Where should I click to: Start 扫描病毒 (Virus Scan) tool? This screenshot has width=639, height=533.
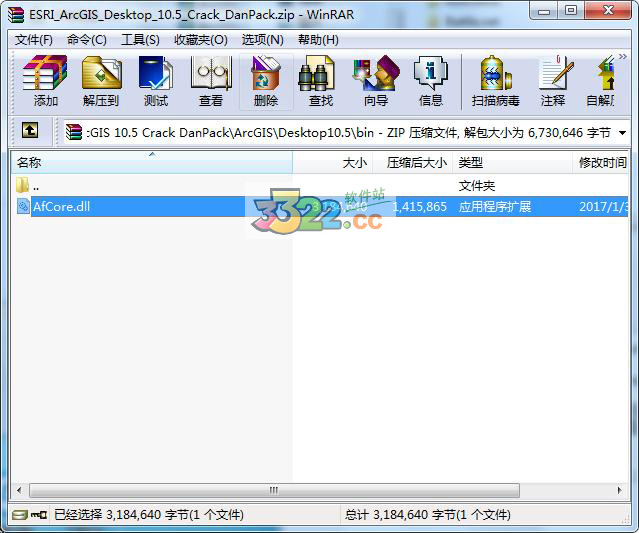tap(495, 81)
